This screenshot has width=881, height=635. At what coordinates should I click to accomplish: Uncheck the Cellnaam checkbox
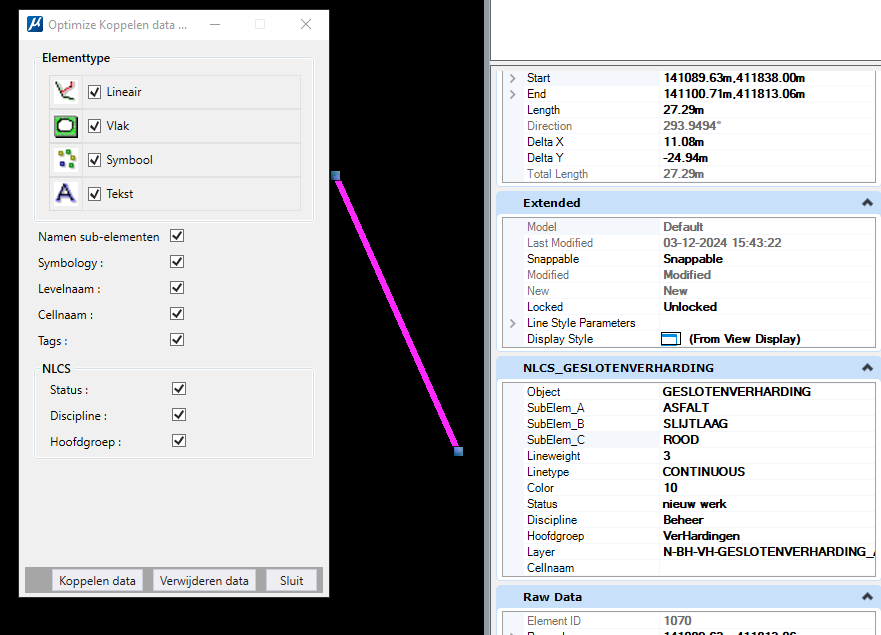(177, 314)
